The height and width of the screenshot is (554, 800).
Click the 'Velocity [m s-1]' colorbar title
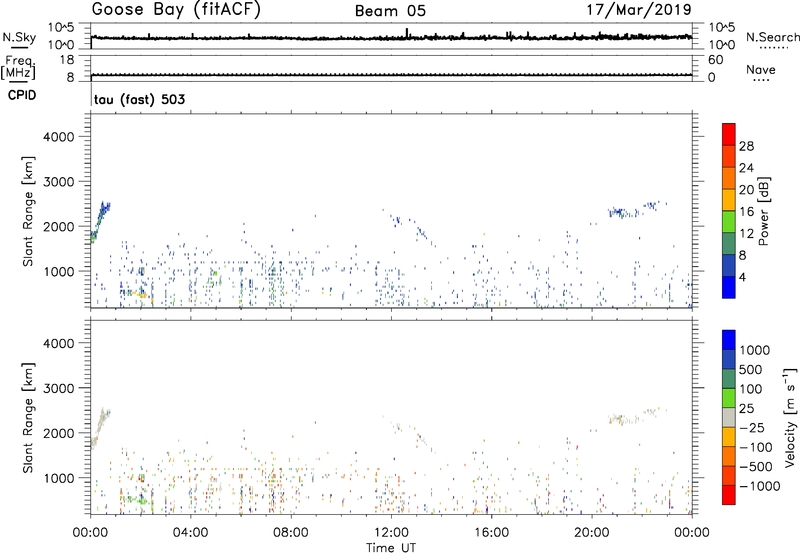pos(790,417)
